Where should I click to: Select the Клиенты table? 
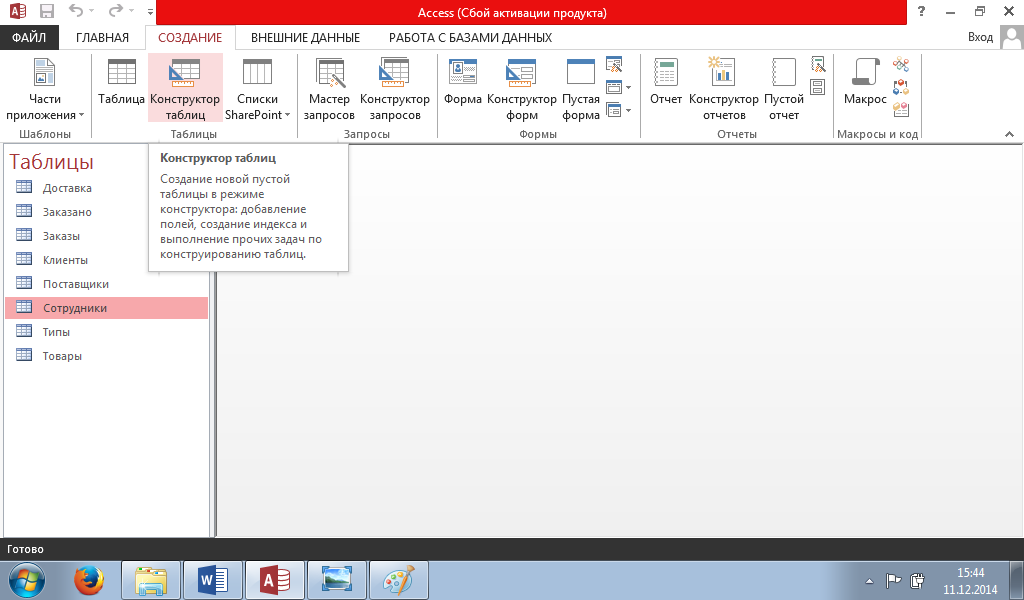coord(106,260)
